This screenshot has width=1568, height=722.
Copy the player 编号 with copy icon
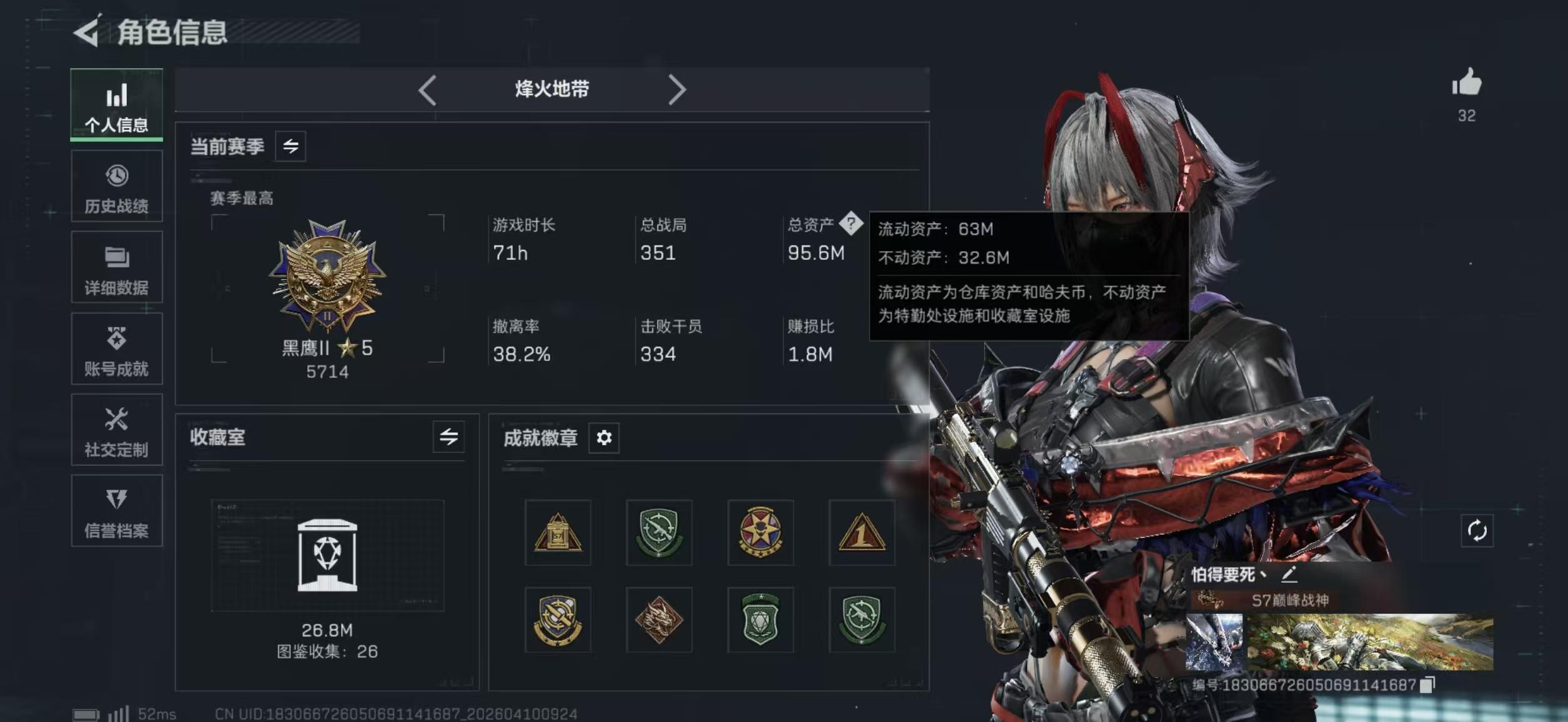click(1427, 685)
